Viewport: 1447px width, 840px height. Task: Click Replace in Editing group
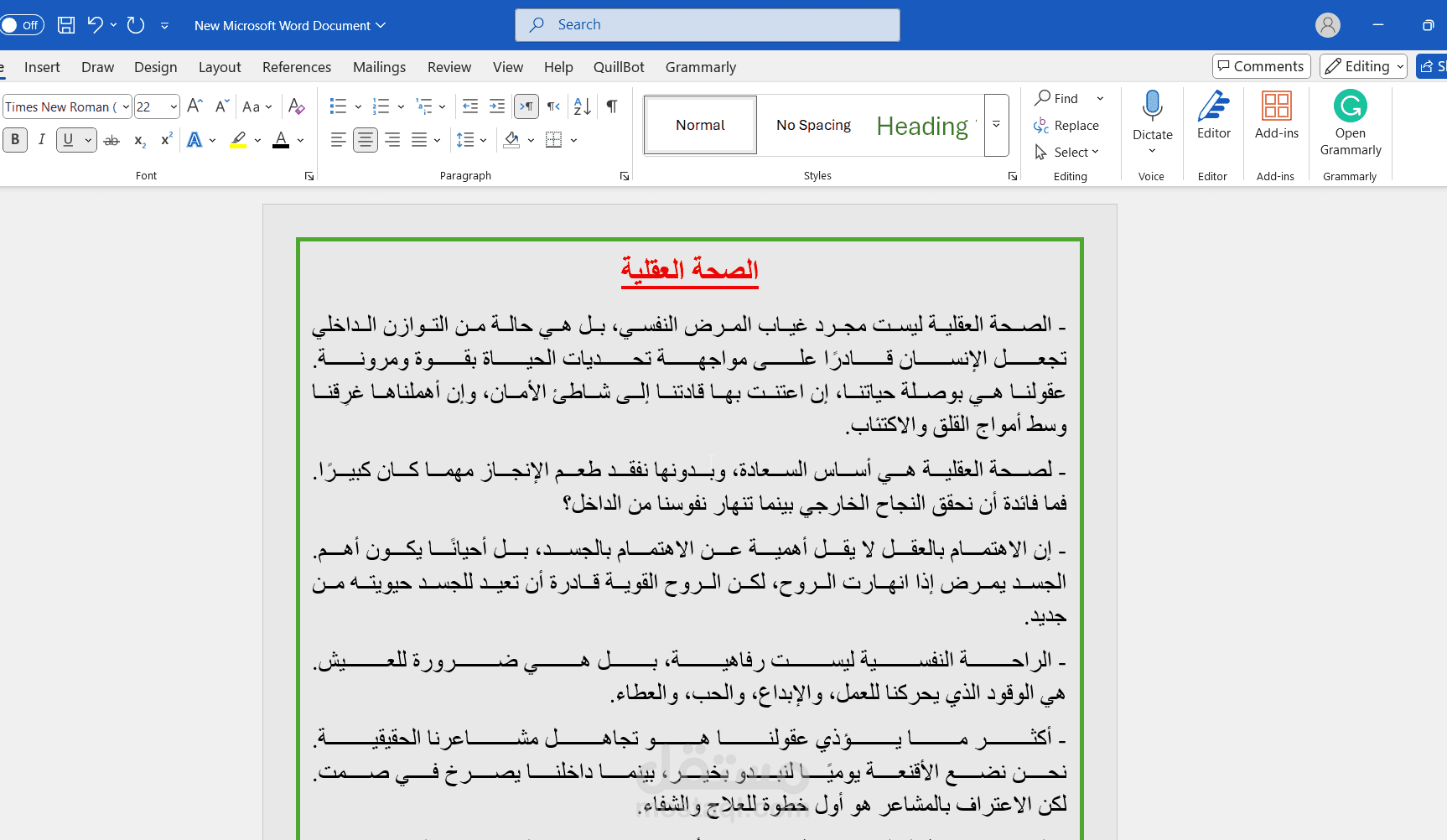(x=1066, y=125)
